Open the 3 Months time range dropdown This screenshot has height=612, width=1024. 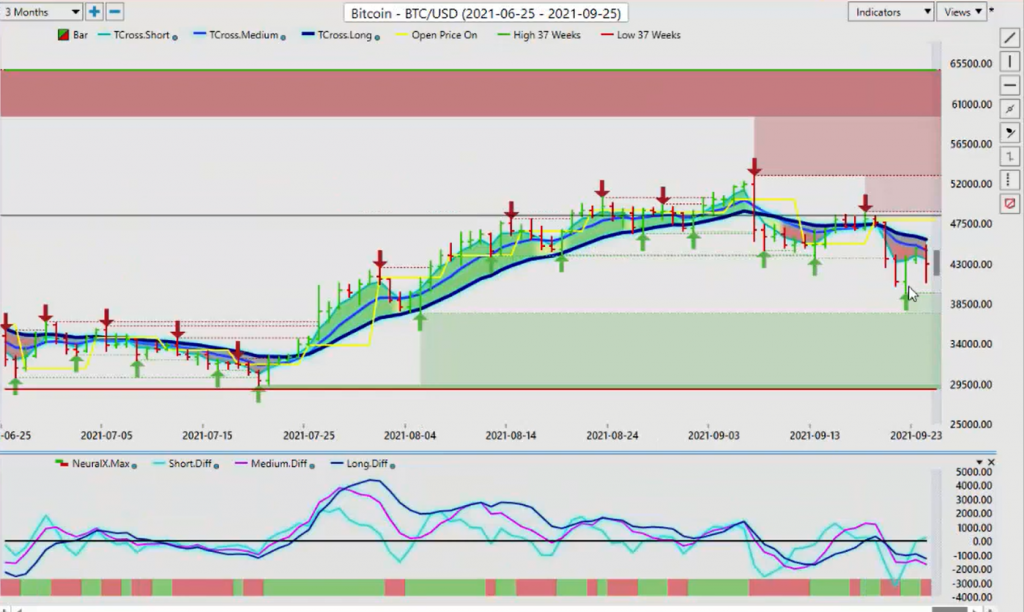pyautogui.click(x=40, y=12)
